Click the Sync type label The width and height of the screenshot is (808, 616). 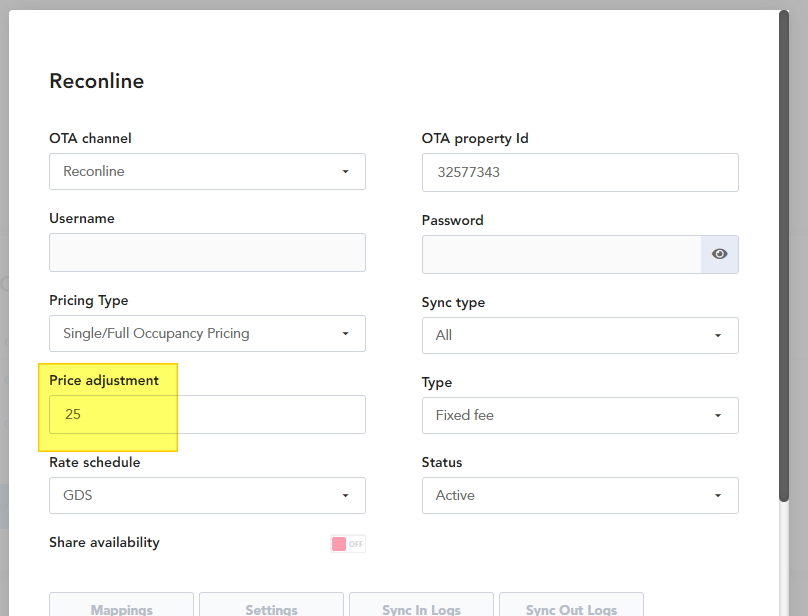point(453,303)
